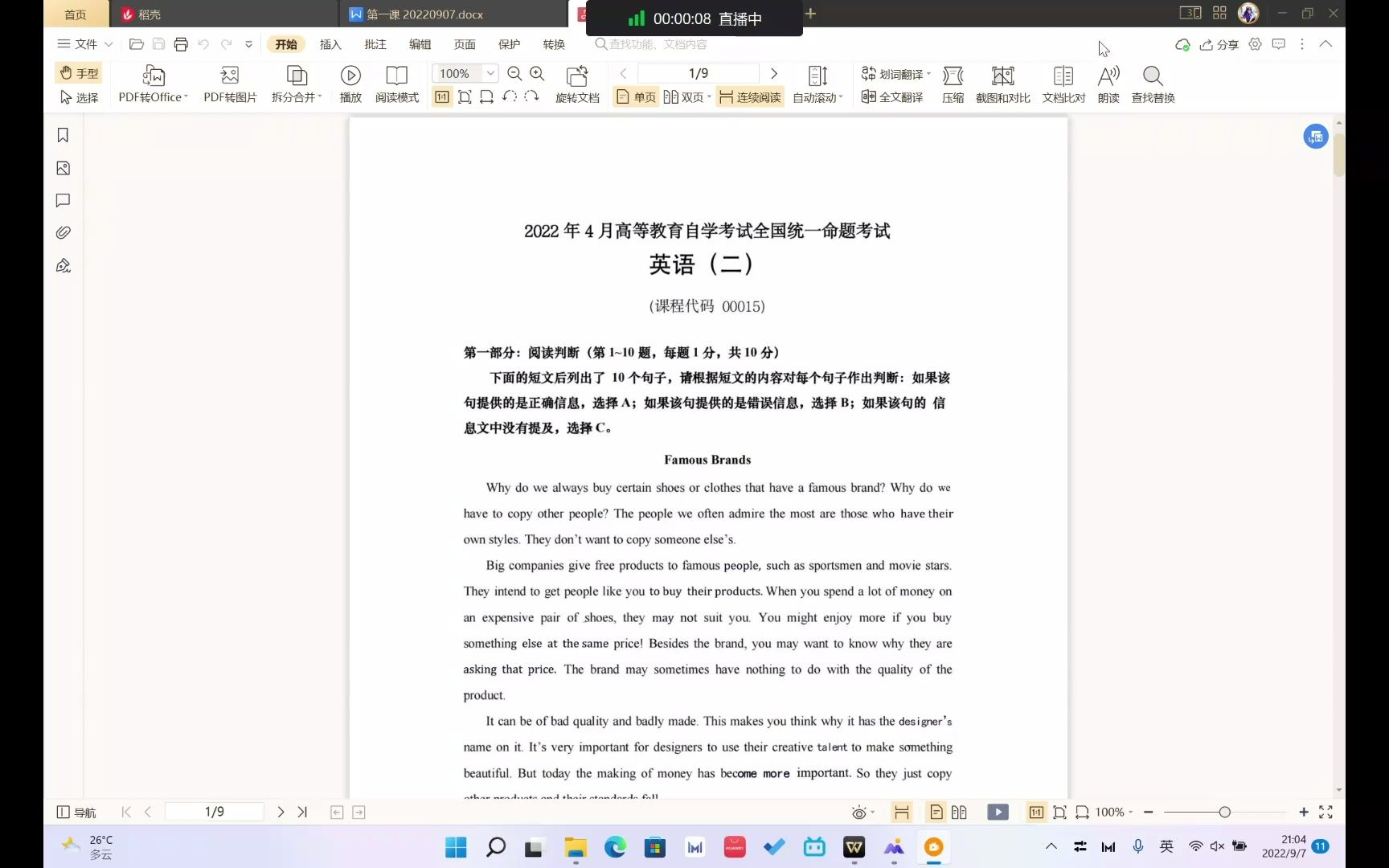Image resolution: width=1389 pixels, height=868 pixels.
Task: Click 全文翻译 full translation
Action: (892, 97)
